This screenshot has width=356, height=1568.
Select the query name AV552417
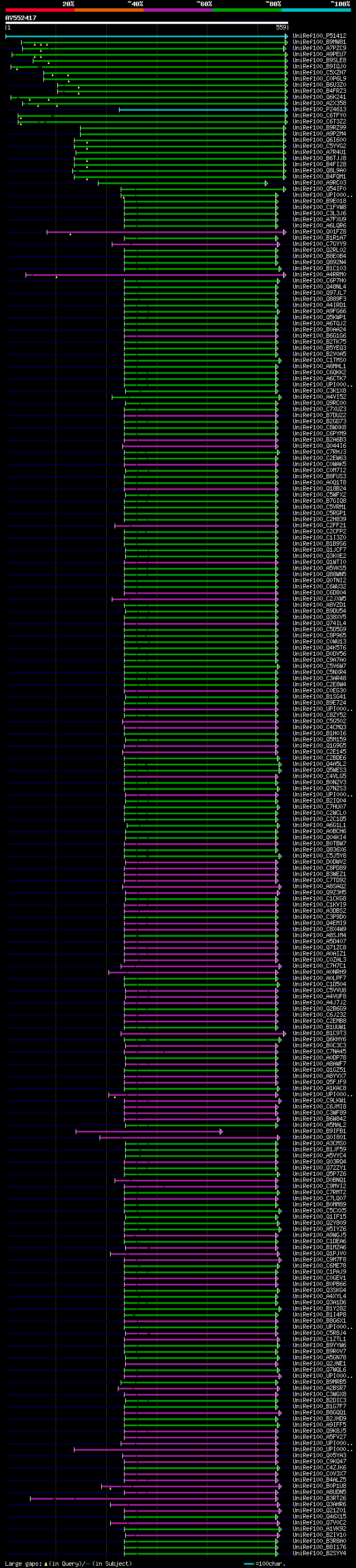pyautogui.click(x=21, y=18)
